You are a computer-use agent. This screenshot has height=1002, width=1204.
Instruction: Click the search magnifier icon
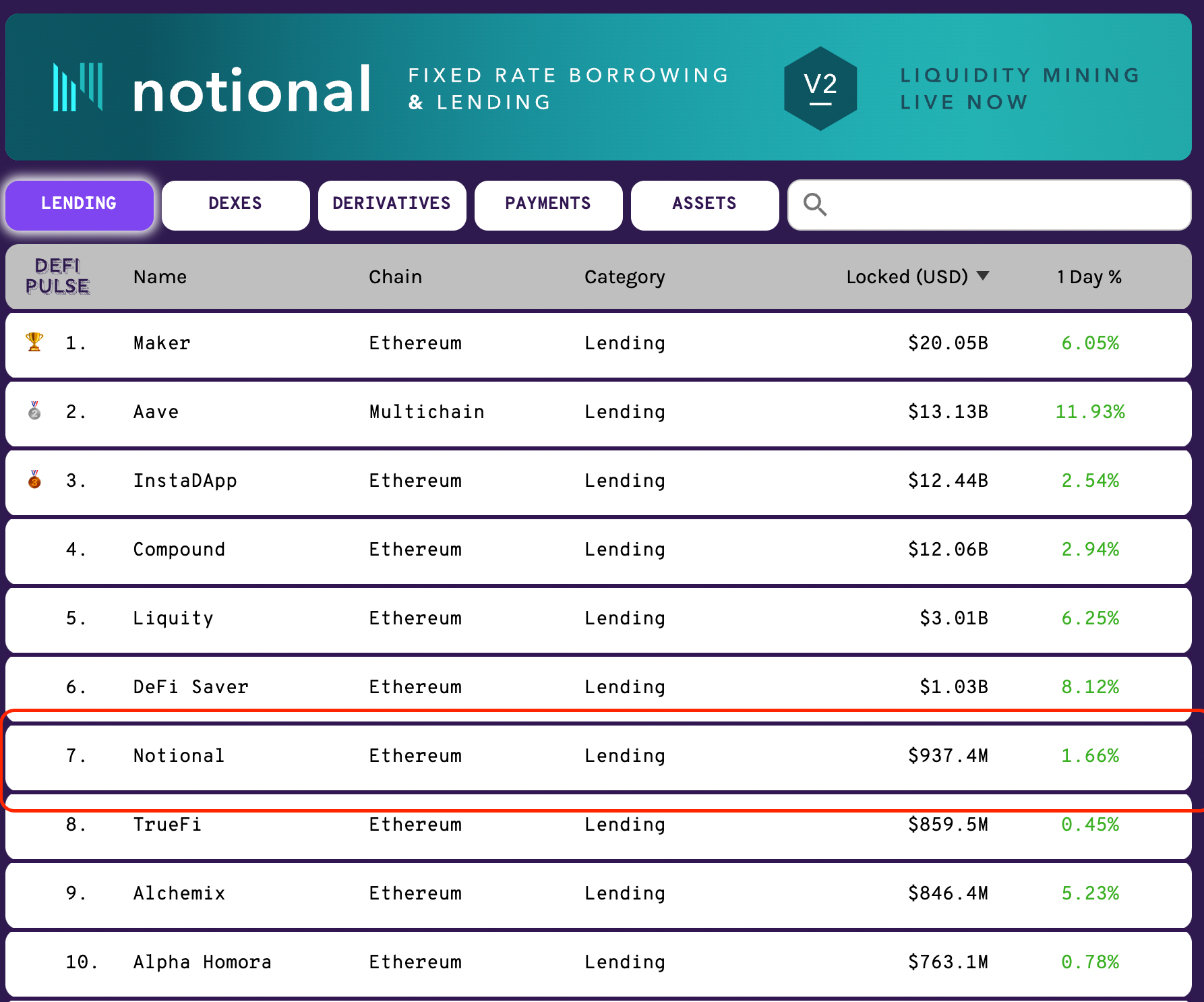click(x=815, y=204)
